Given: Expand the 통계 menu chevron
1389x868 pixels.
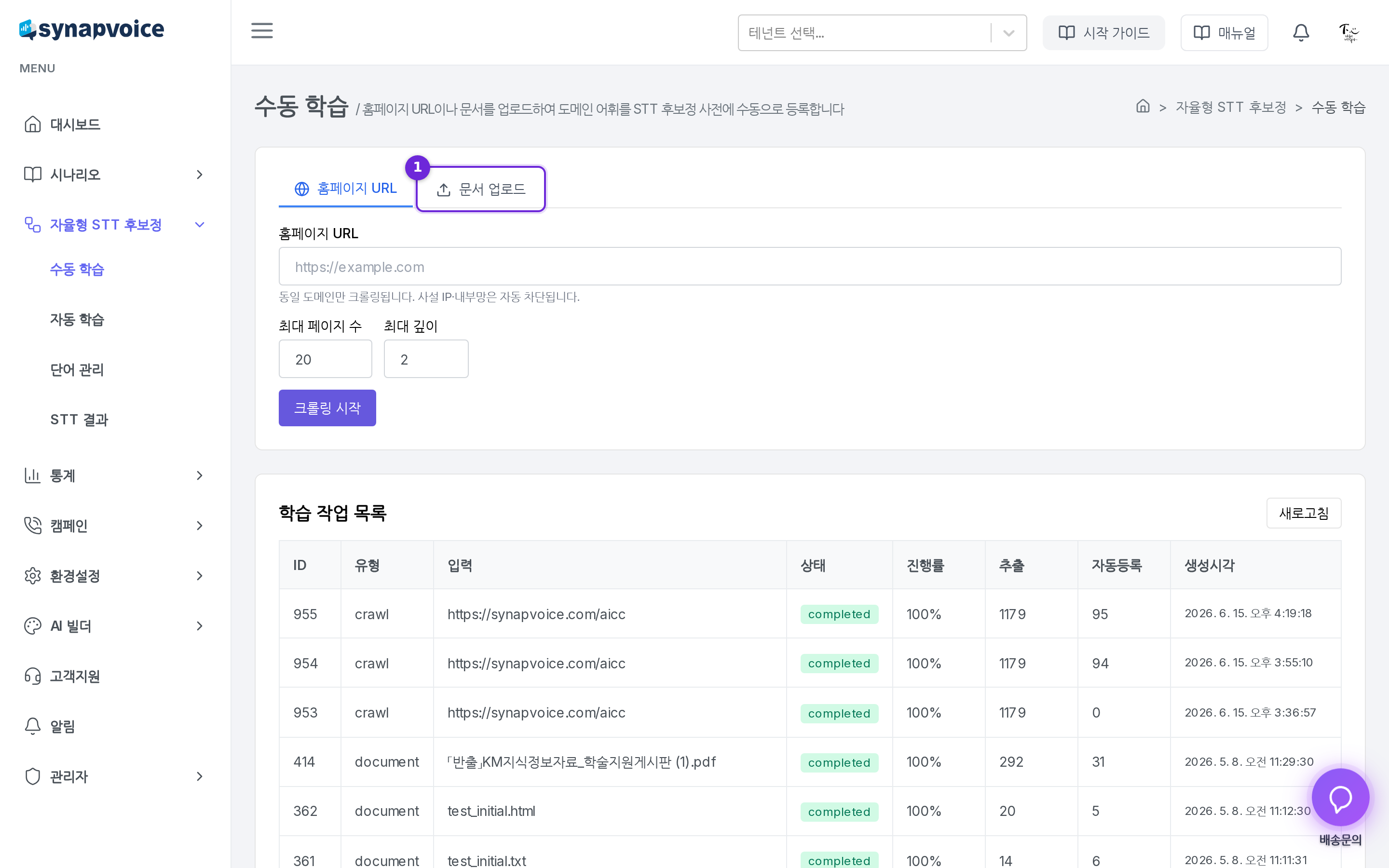Looking at the screenshot, I should [x=199, y=475].
